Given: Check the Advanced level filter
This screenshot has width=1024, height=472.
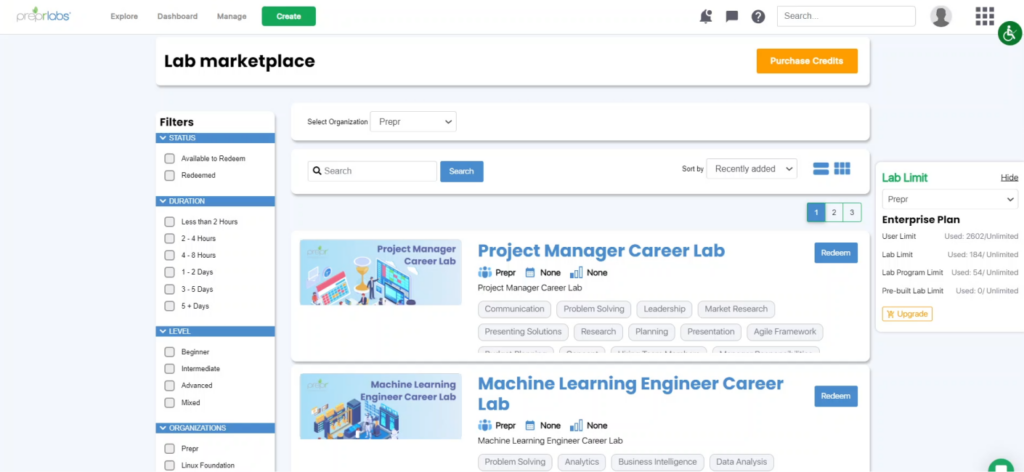Looking at the screenshot, I should [x=170, y=386].
